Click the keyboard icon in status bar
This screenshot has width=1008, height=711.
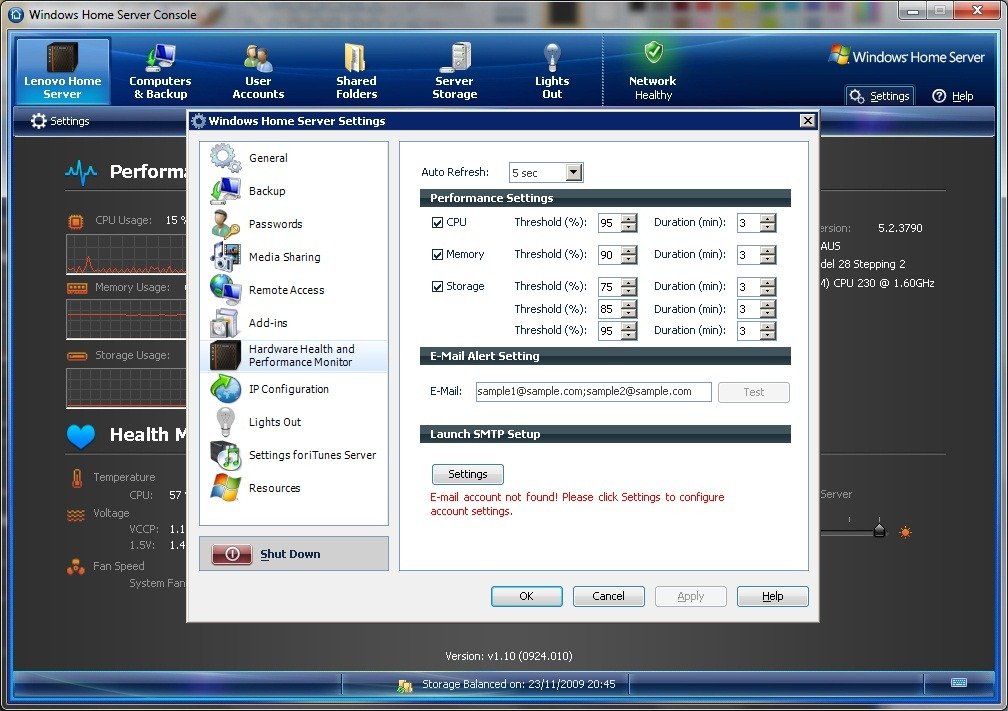[958, 682]
